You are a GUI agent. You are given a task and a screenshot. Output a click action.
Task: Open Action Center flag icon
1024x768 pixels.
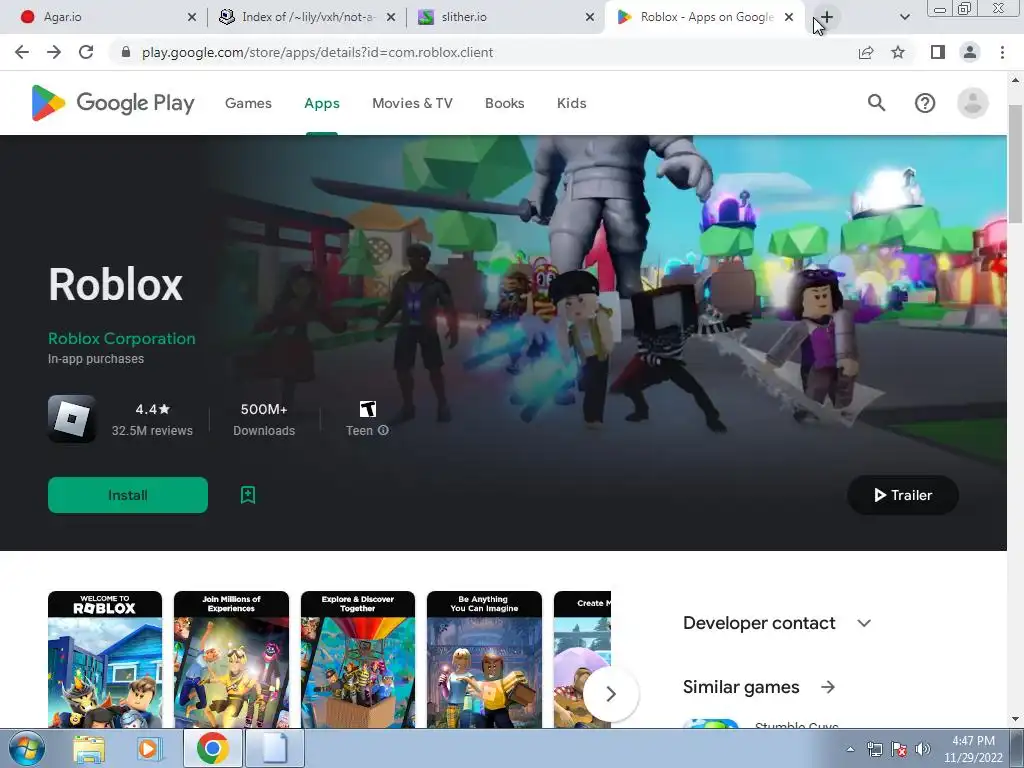point(899,749)
